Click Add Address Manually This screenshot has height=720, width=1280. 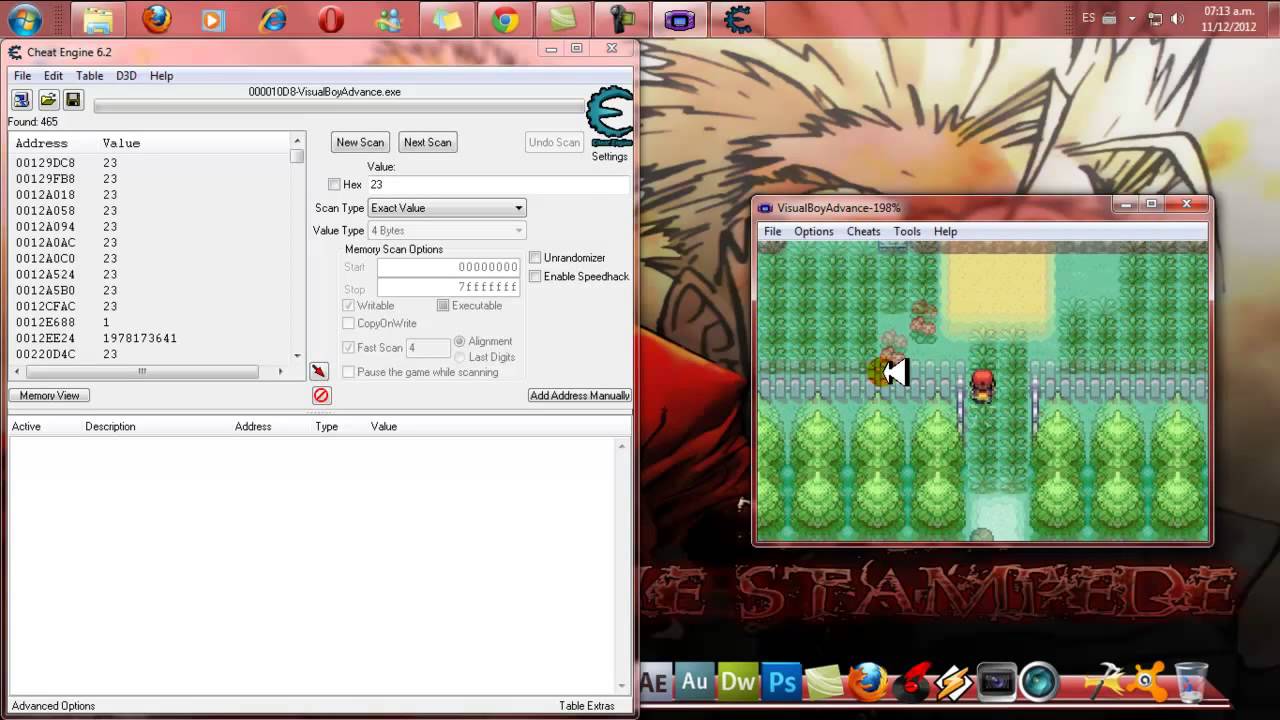point(580,396)
